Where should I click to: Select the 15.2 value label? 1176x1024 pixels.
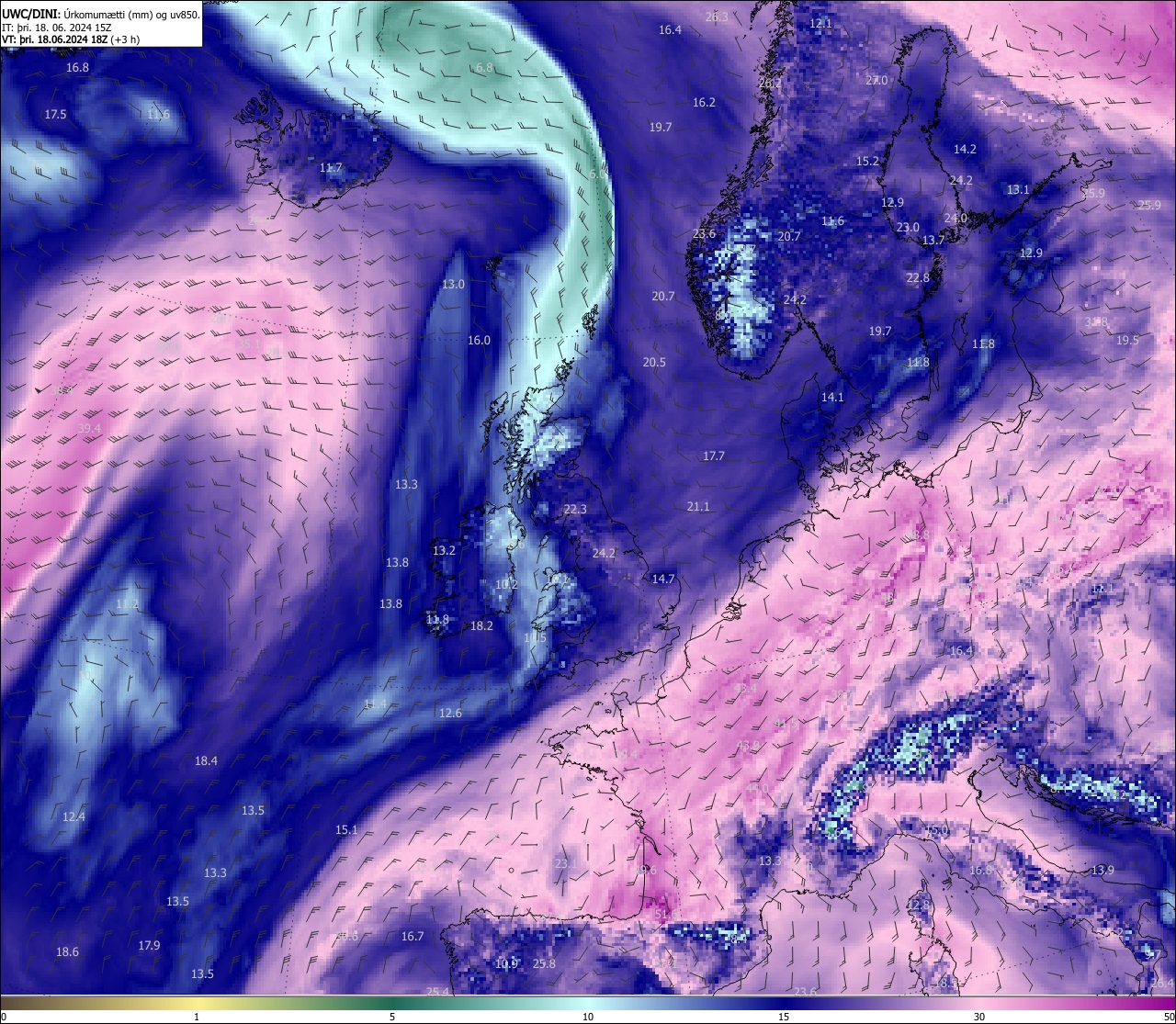(867, 162)
